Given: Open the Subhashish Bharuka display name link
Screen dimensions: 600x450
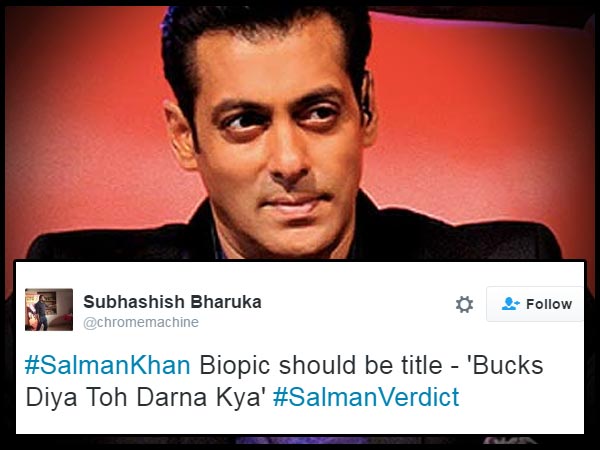Looking at the screenshot, I should click(x=173, y=302).
